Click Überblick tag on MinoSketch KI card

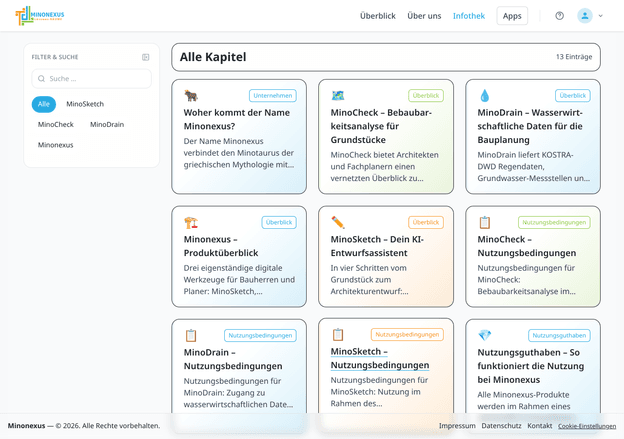click(426, 222)
